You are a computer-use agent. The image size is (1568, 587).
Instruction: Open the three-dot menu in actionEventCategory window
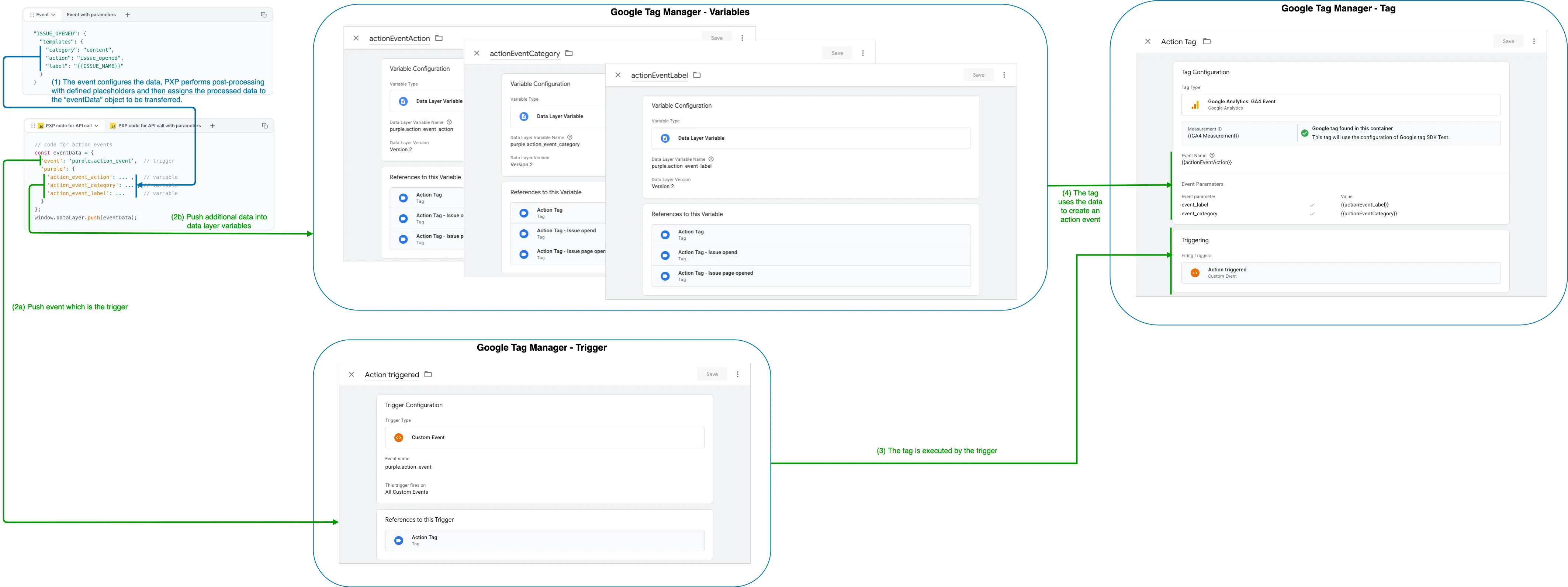point(862,53)
